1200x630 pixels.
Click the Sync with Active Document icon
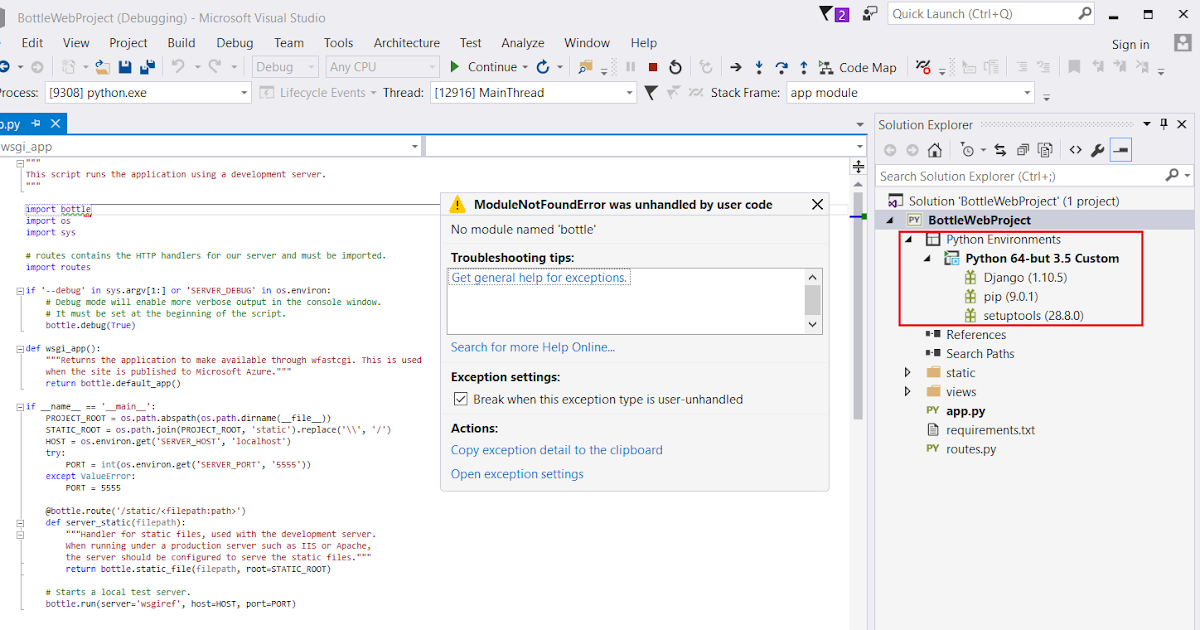pyautogui.click(x=1000, y=149)
